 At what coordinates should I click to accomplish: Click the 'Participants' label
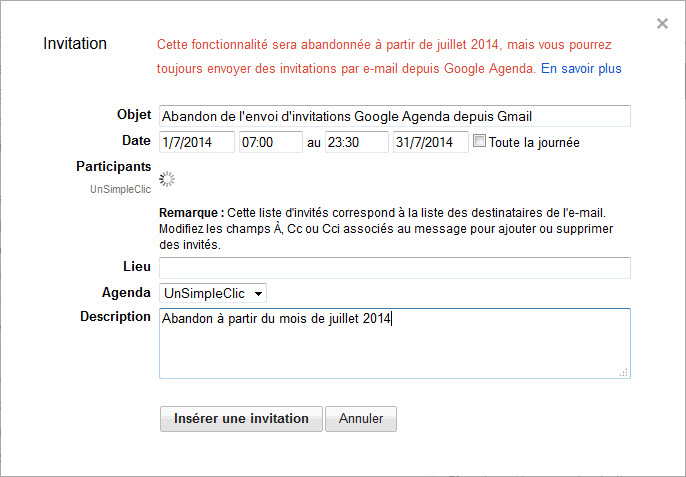point(114,167)
